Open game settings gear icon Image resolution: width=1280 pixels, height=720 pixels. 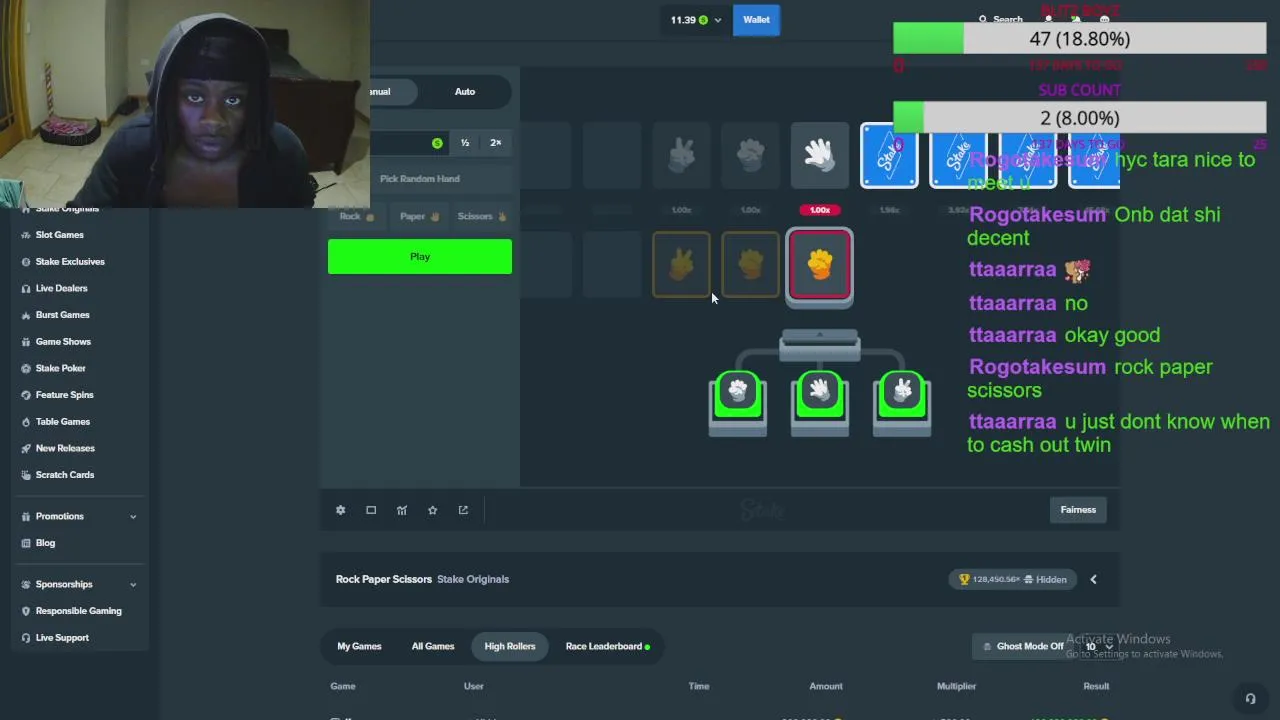pyautogui.click(x=340, y=510)
